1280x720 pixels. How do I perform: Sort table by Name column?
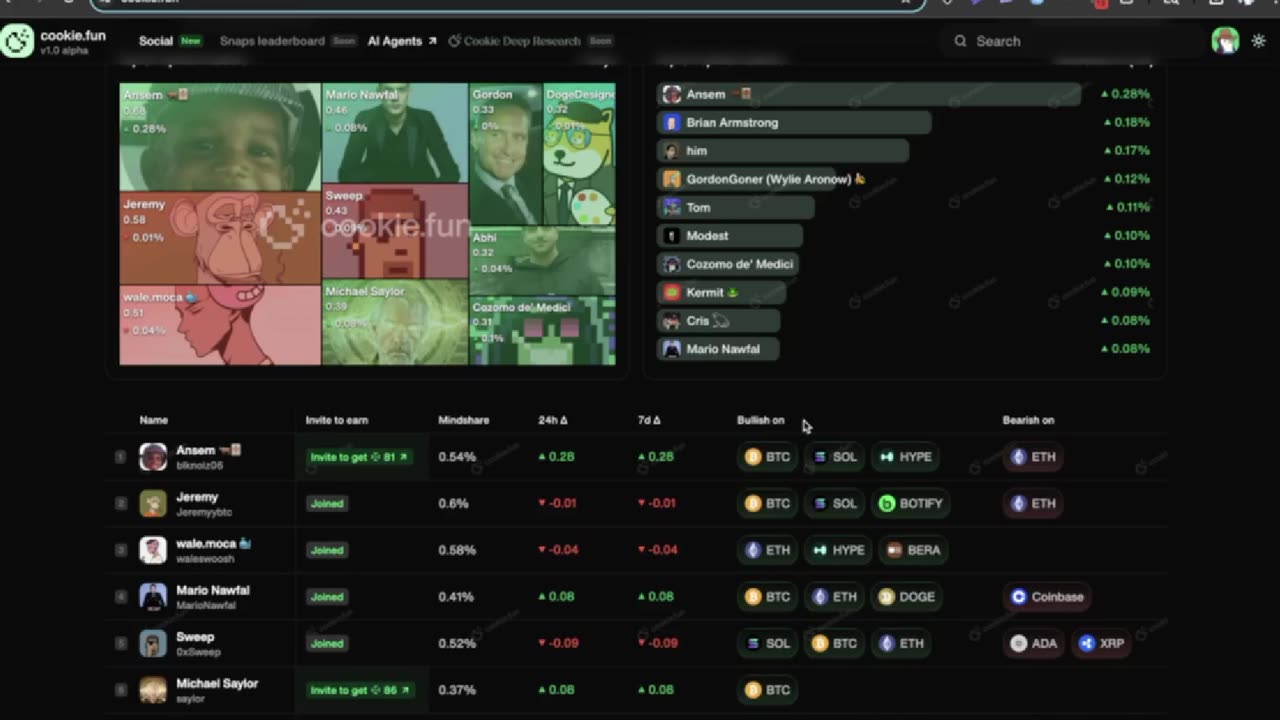154,420
